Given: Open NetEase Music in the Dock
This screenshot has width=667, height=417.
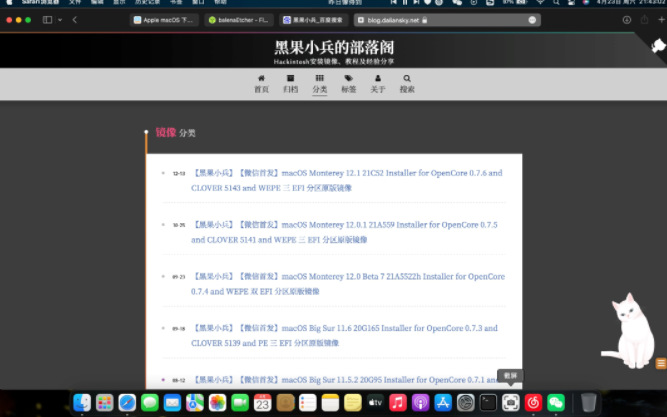Looking at the screenshot, I should pos(533,402).
